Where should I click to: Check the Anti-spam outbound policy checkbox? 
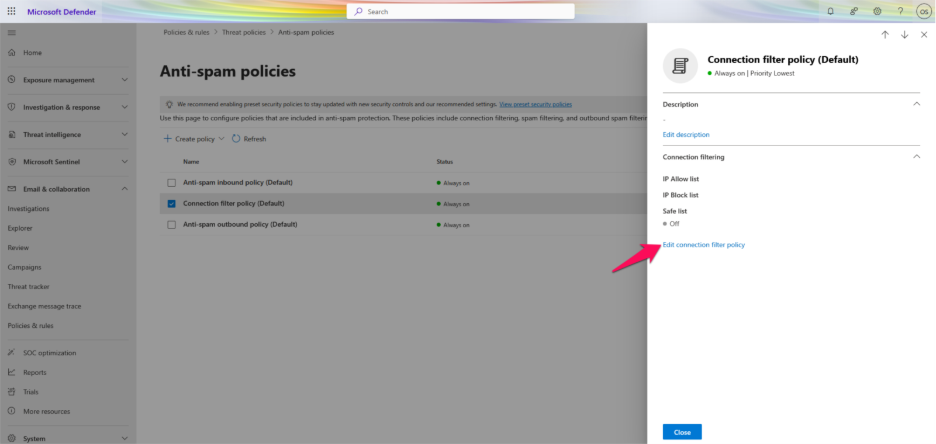point(171,225)
